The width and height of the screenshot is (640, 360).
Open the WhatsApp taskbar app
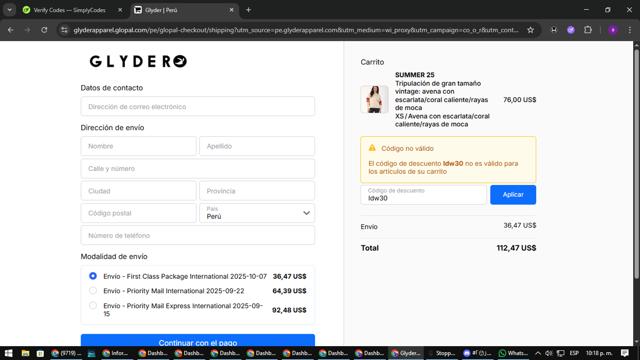click(513, 353)
